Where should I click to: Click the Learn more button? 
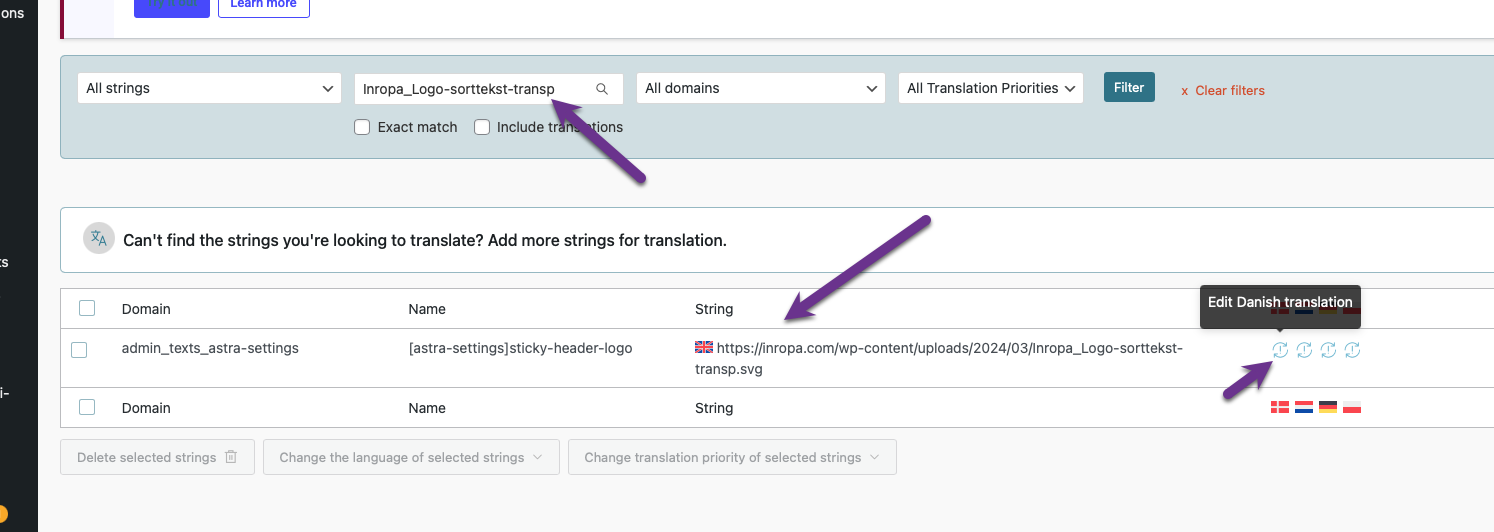pos(263,5)
